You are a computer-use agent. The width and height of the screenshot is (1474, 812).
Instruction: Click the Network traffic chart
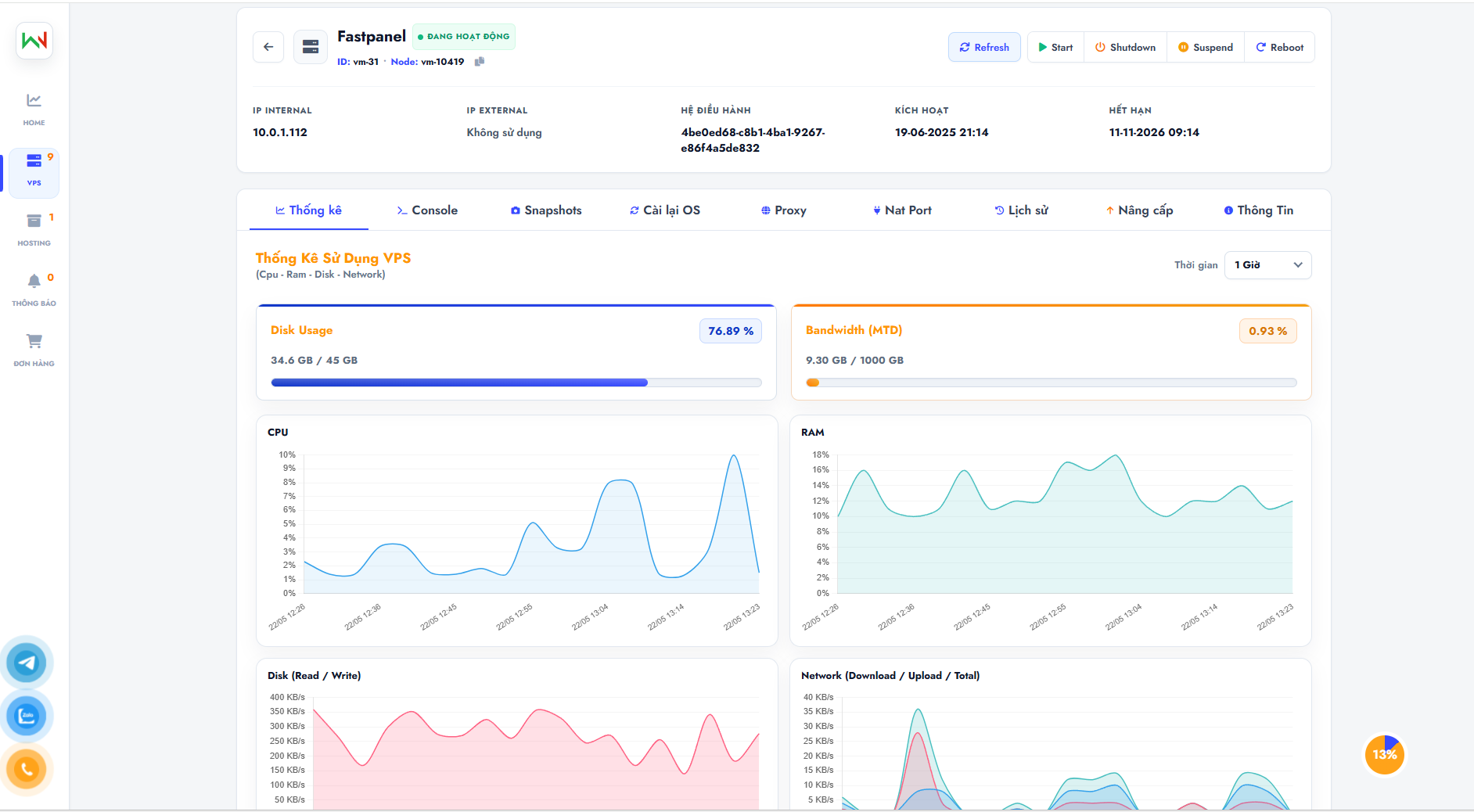coord(1051,735)
